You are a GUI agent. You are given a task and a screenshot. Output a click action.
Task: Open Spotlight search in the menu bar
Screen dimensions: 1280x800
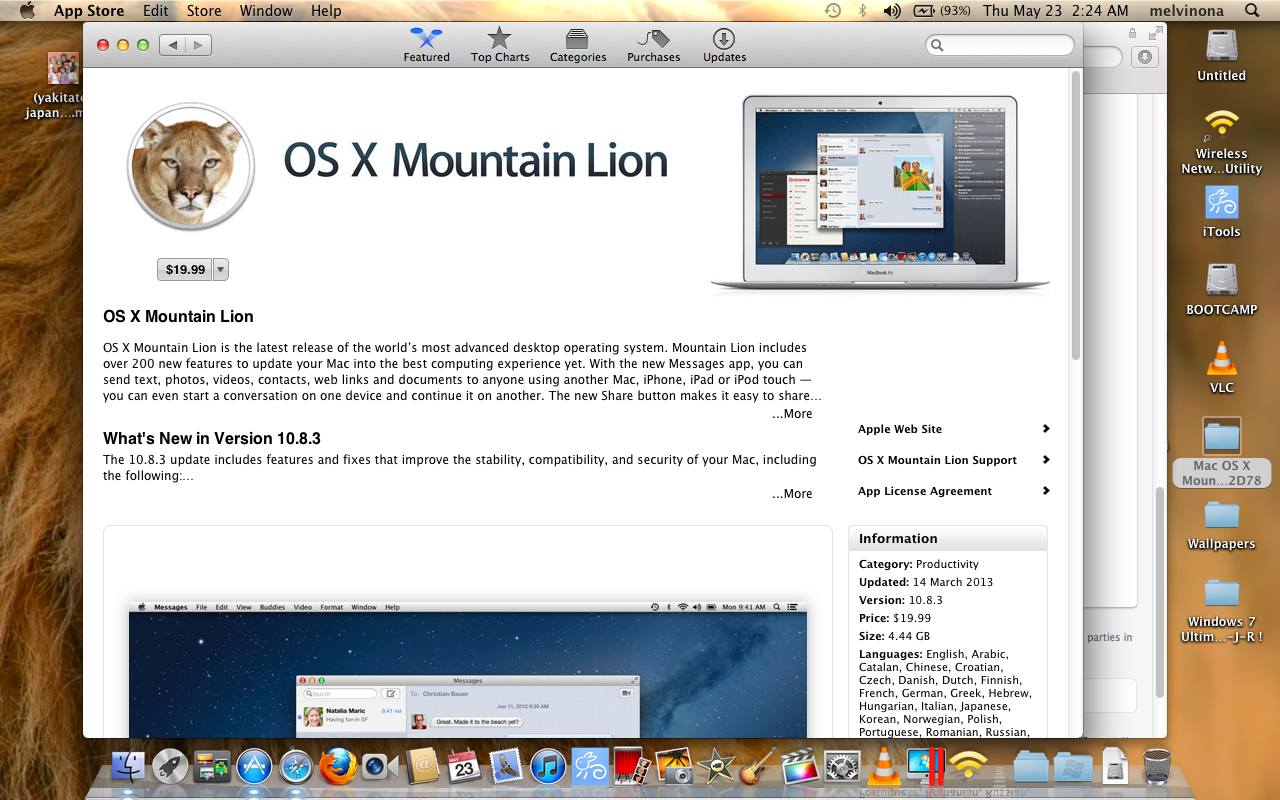[1252, 11]
